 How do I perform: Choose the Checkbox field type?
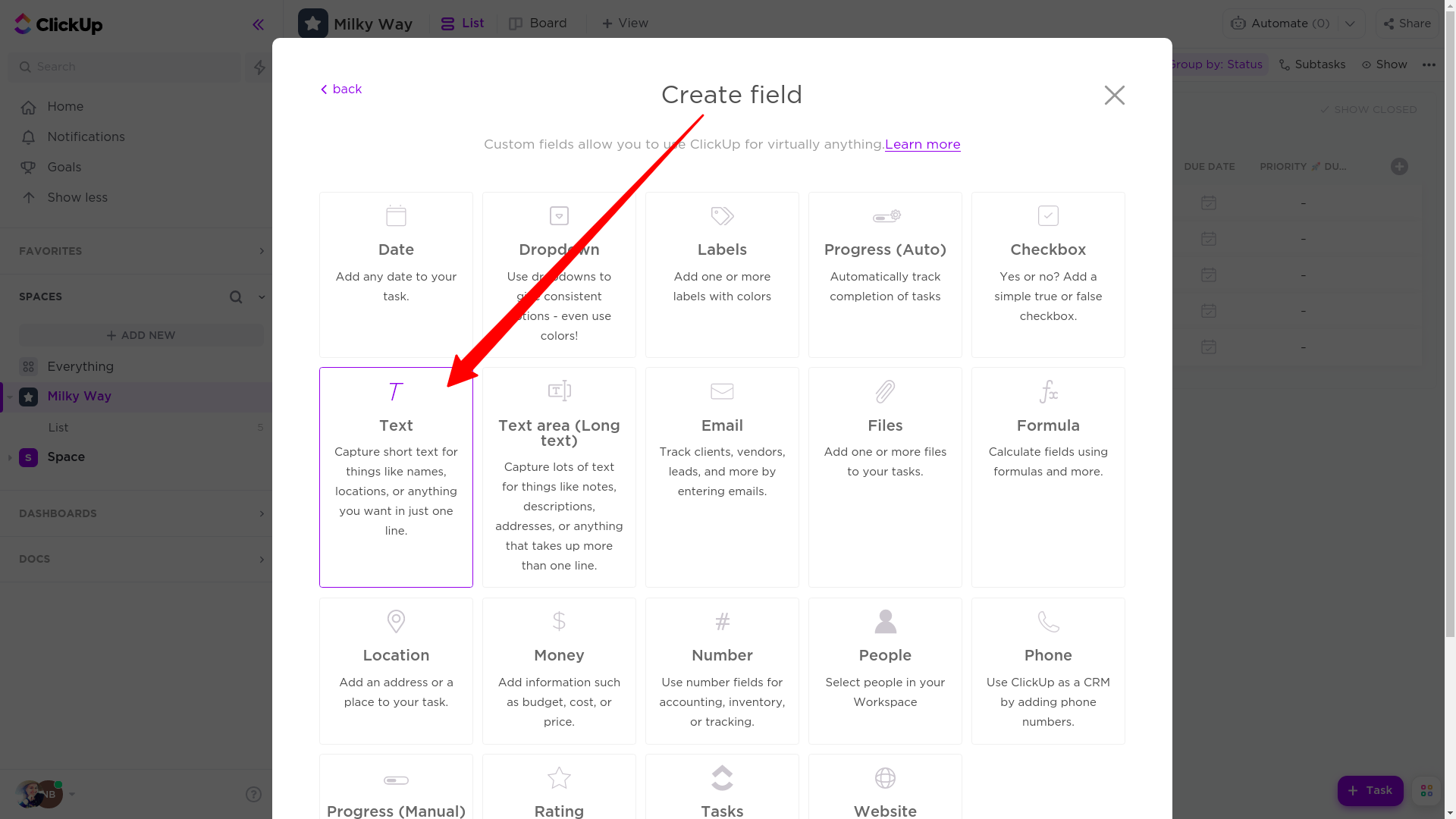pyautogui.click(x=1048, y=275)
